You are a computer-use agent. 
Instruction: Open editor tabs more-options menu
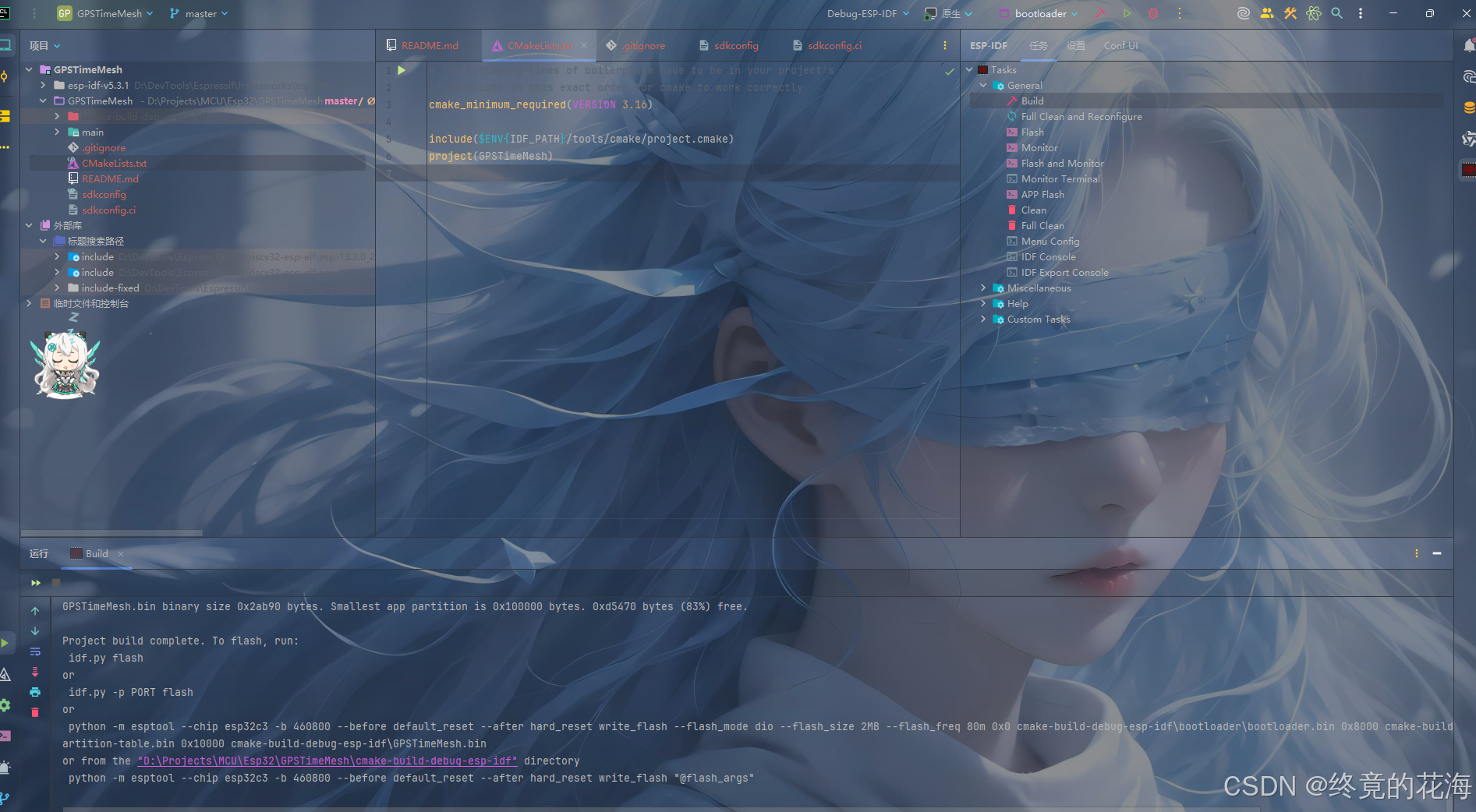[945, 45]
